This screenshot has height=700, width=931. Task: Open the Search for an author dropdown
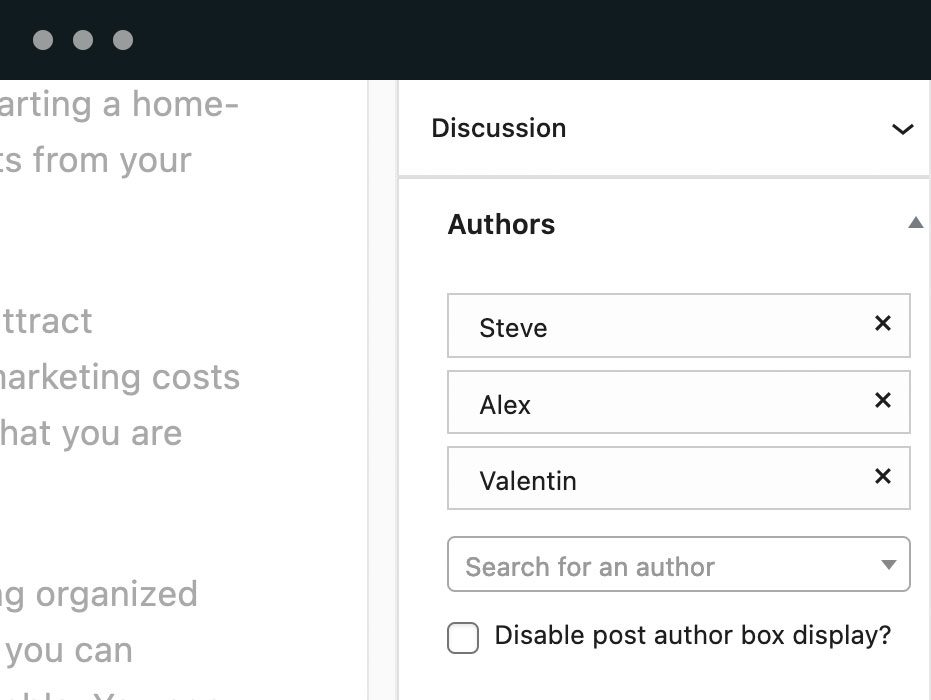[888, 565]
